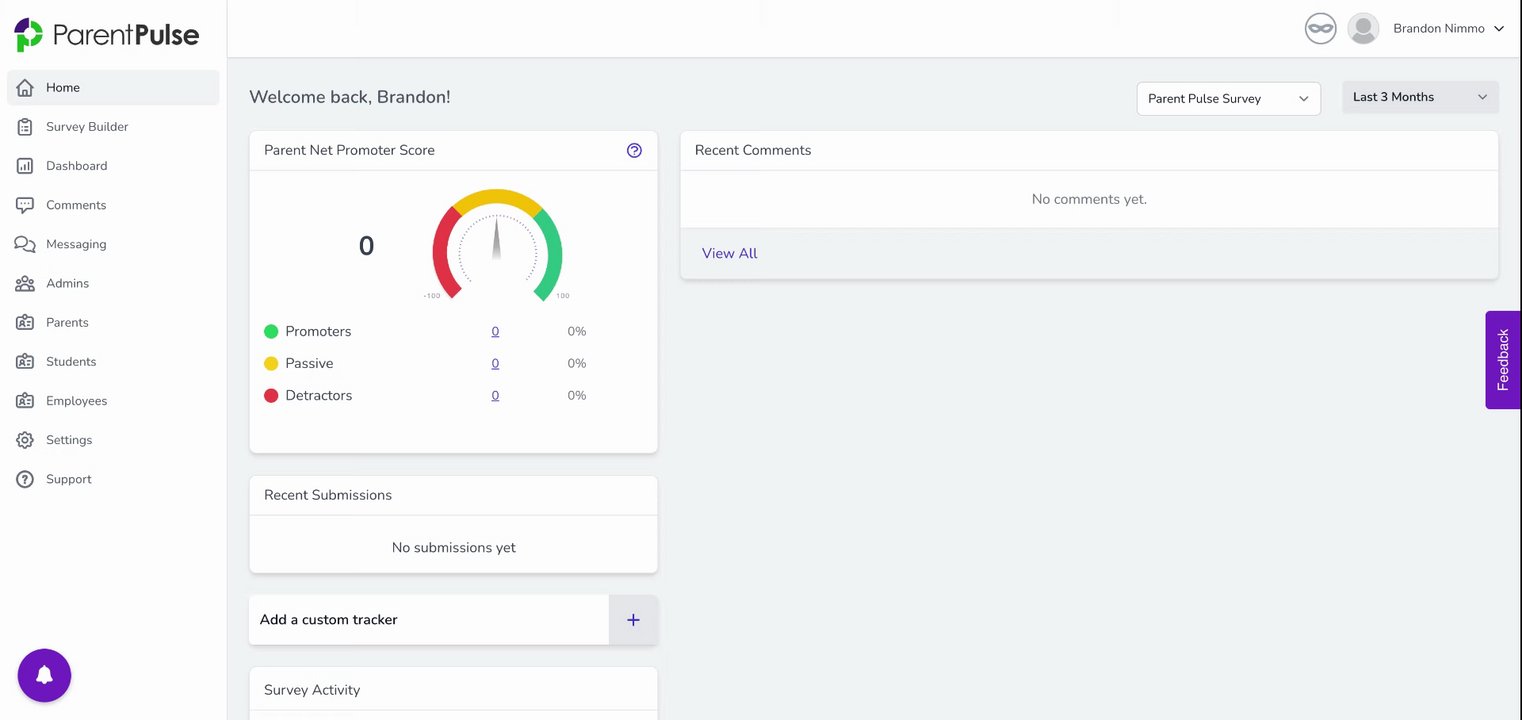
Task: Open the Comments section in sidebar
Action: point(76,205)
